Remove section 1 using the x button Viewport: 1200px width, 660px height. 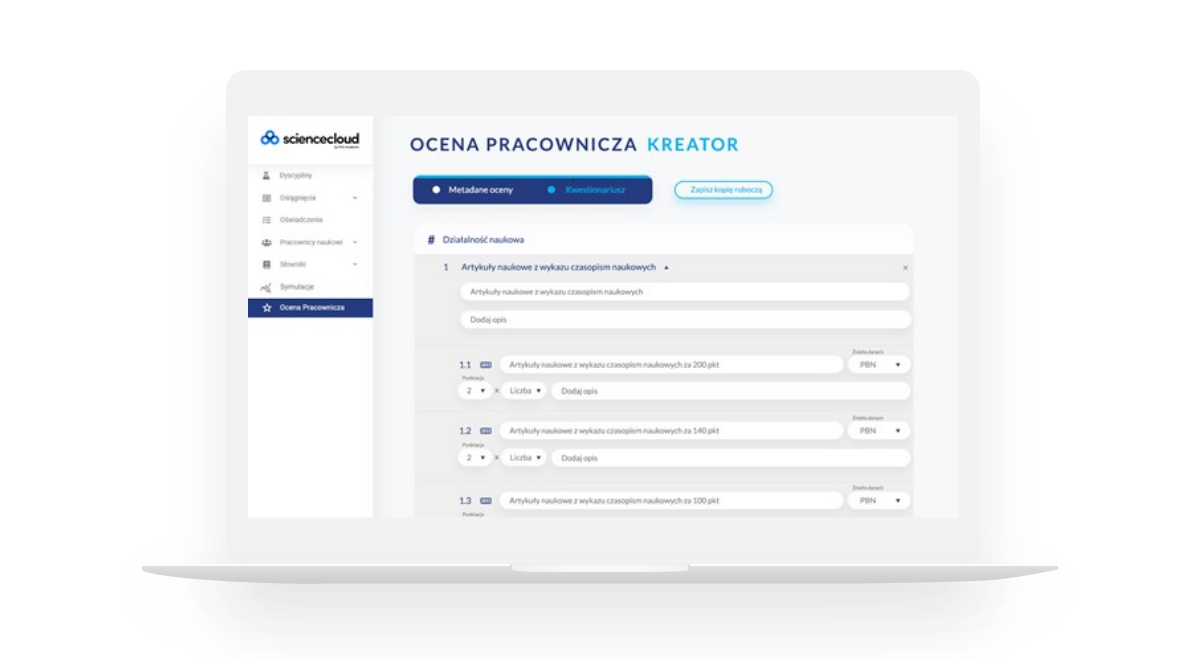tap(905, 268)
